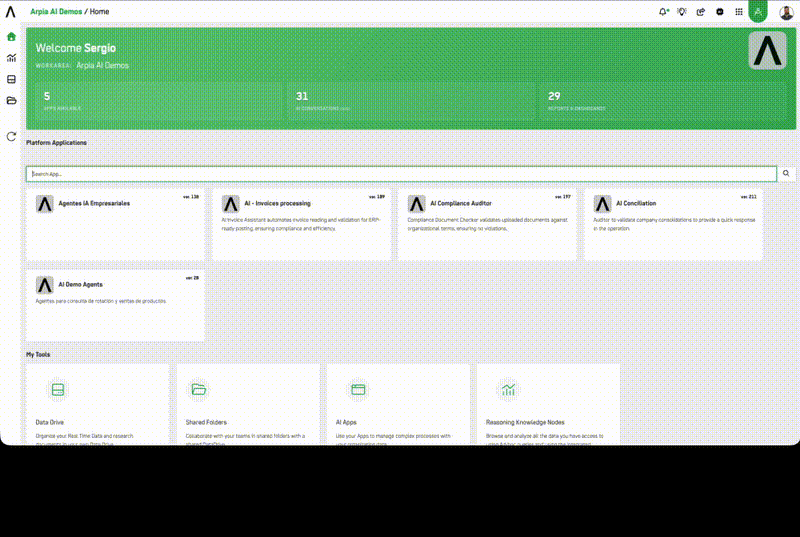The image size is (800, 537).
Task: Open the AI - Invoices processing title
Action: (x=277, y=203)
